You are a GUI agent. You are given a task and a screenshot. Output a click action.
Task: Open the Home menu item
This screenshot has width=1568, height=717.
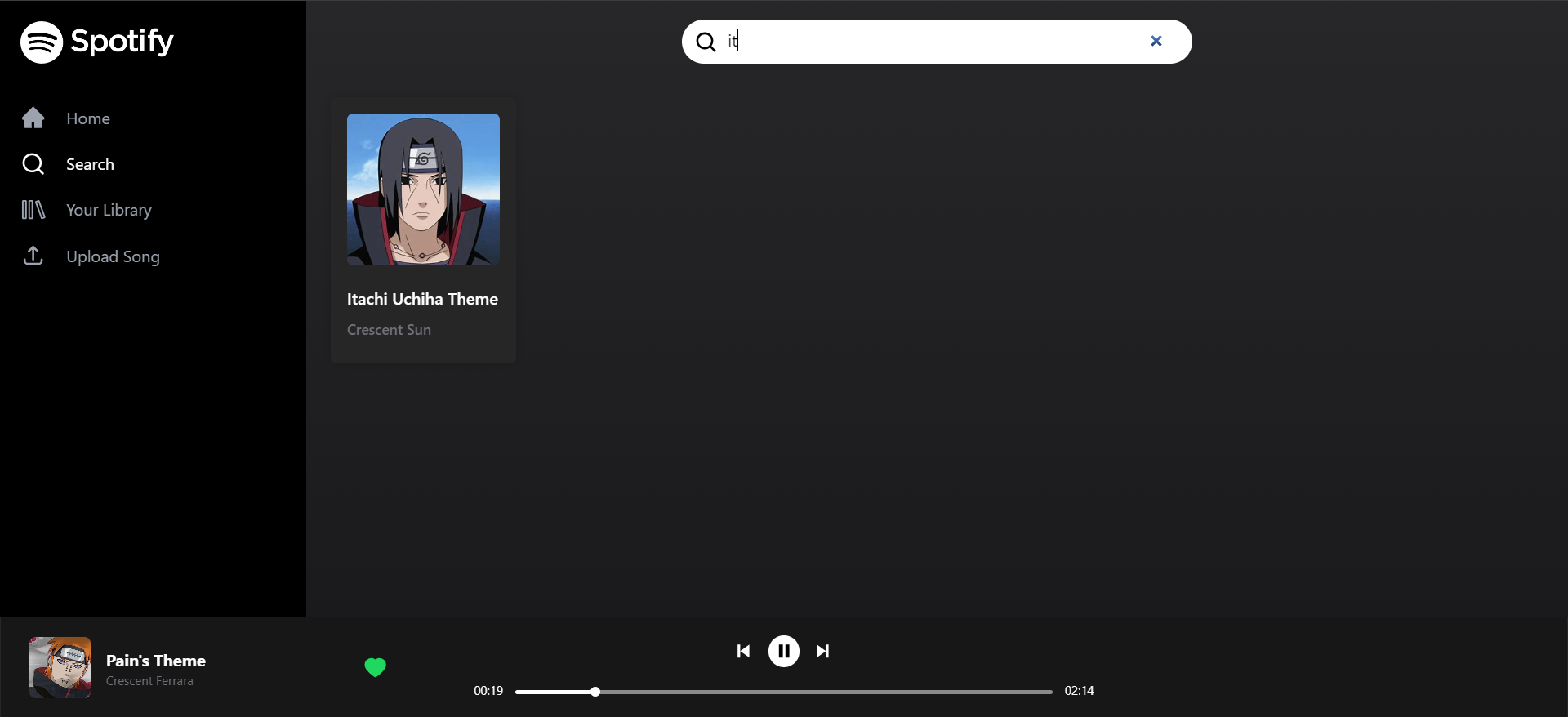(88, 118)
